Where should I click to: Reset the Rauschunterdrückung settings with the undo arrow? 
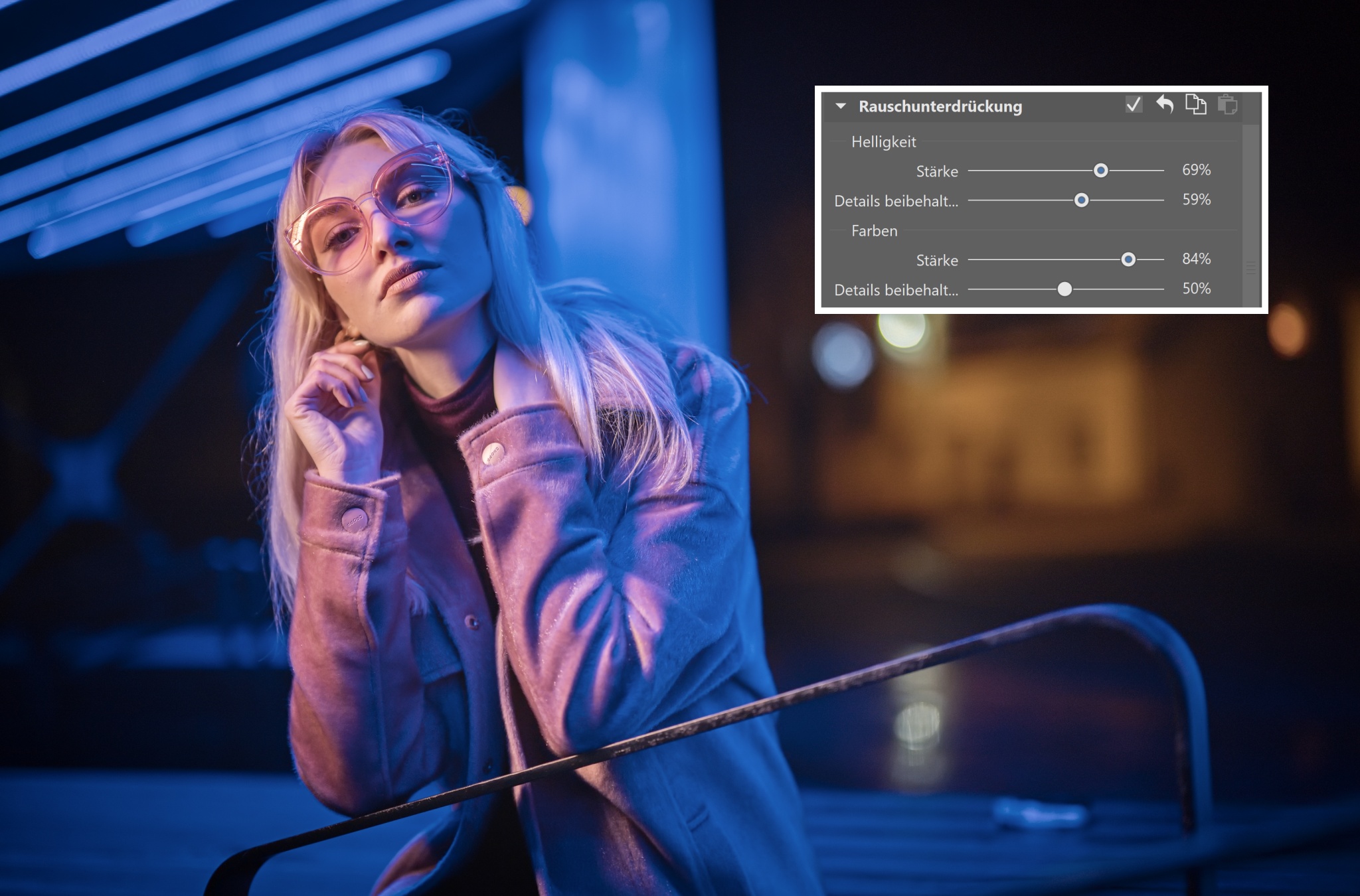pyautogui.click(x=1165, y=105)
